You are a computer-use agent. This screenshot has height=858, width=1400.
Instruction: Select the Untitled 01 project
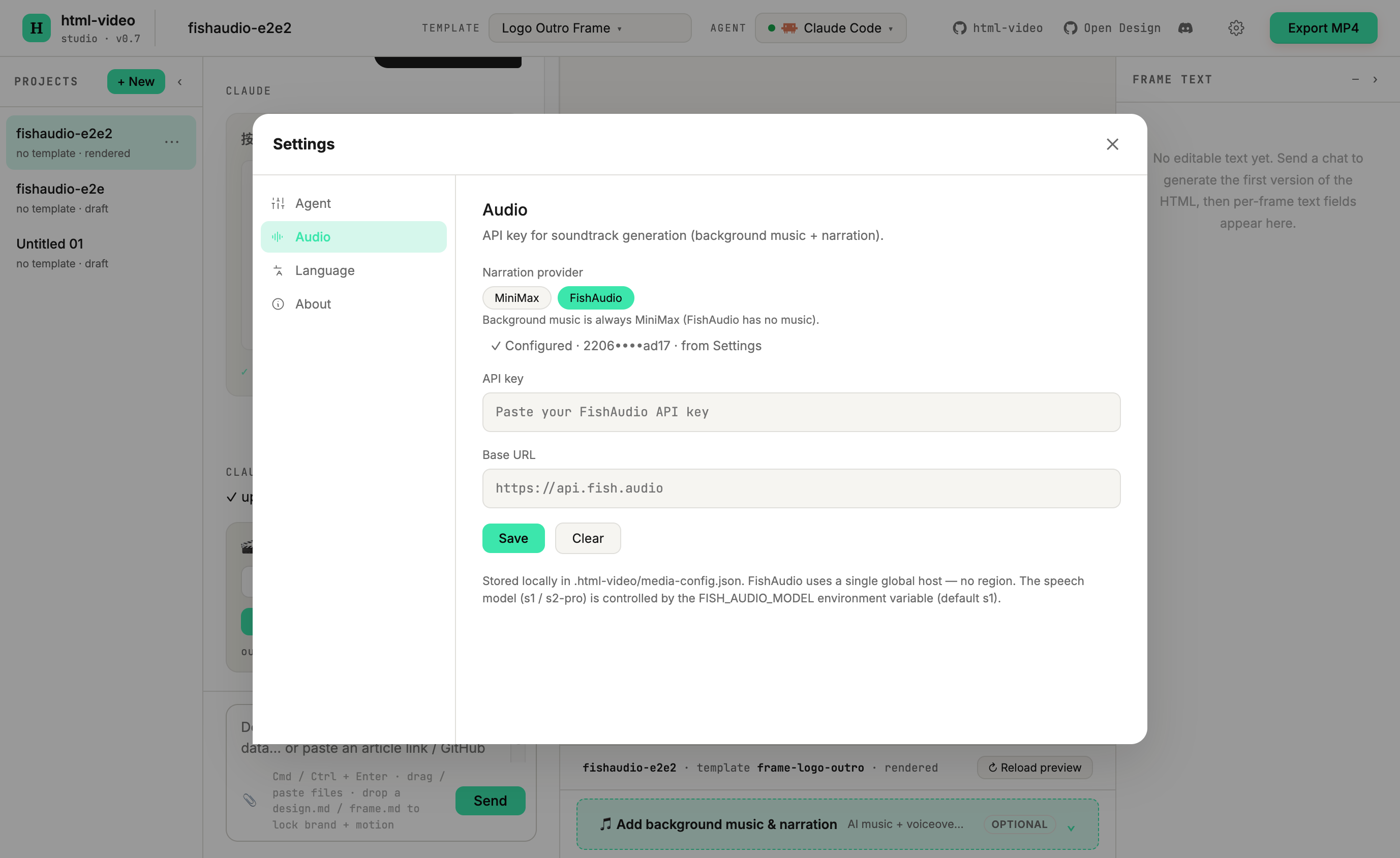pyautogui.click(x=101, y=253)
